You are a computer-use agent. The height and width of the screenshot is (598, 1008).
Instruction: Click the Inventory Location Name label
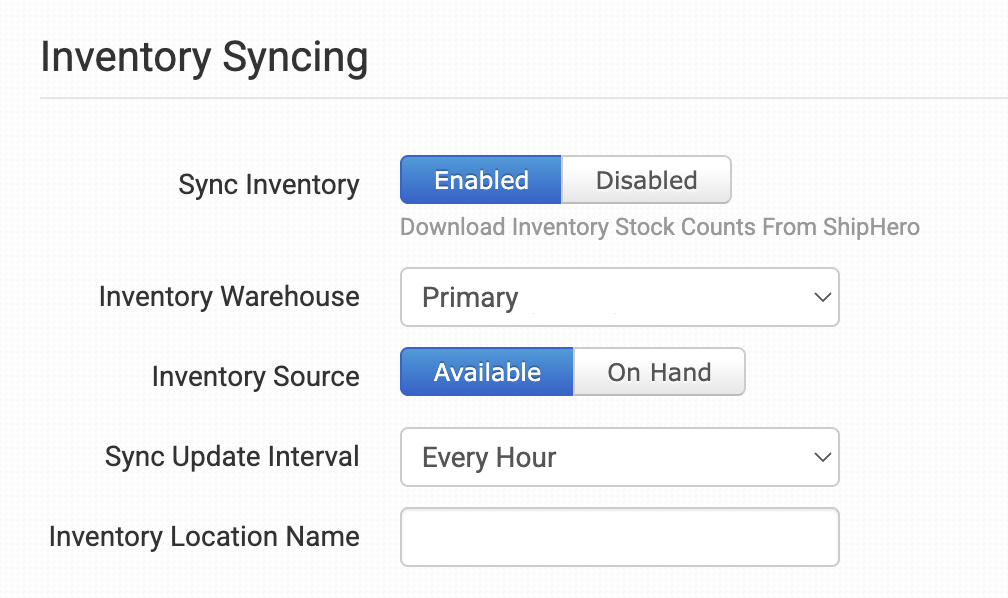click(x=204, y=537)
